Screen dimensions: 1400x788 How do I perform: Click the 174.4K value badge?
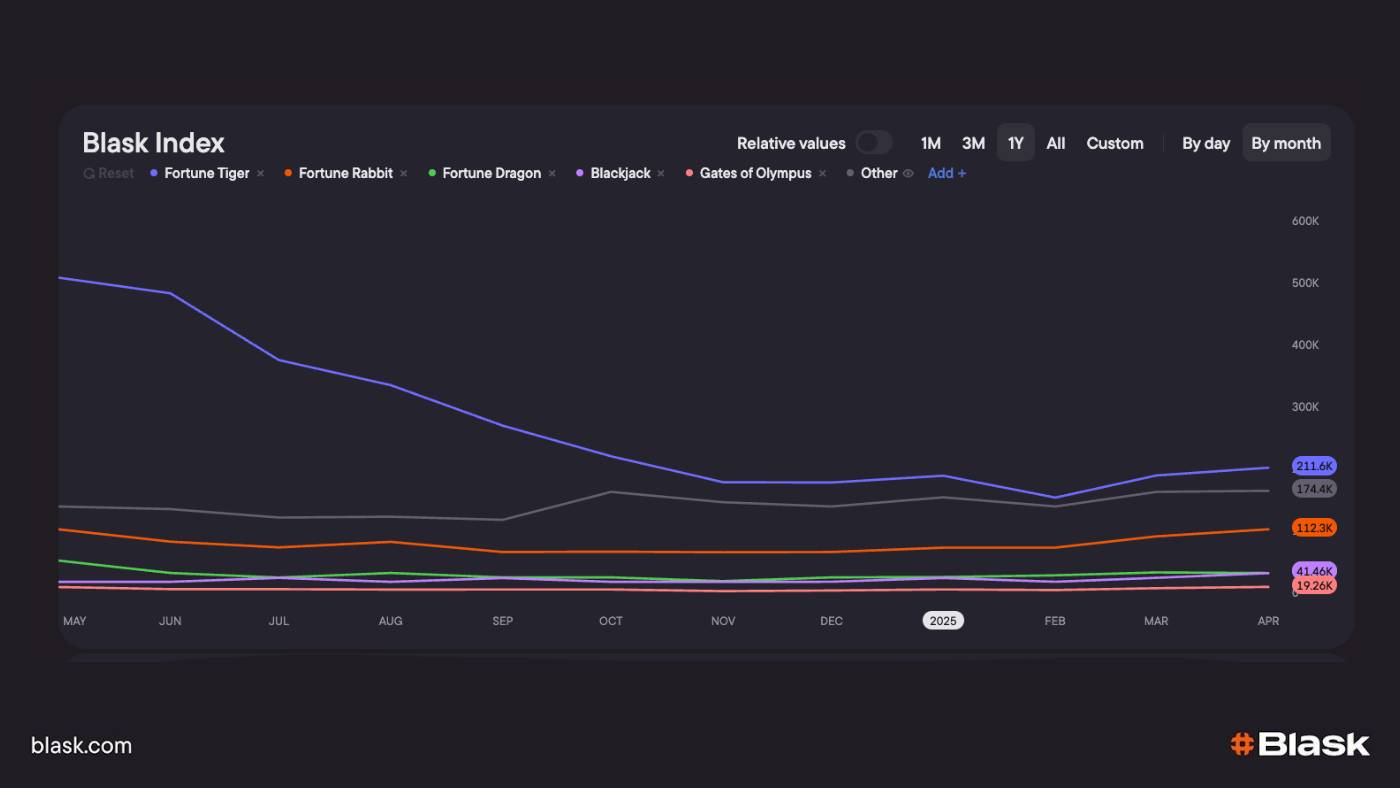click(x=1314, y=489)
